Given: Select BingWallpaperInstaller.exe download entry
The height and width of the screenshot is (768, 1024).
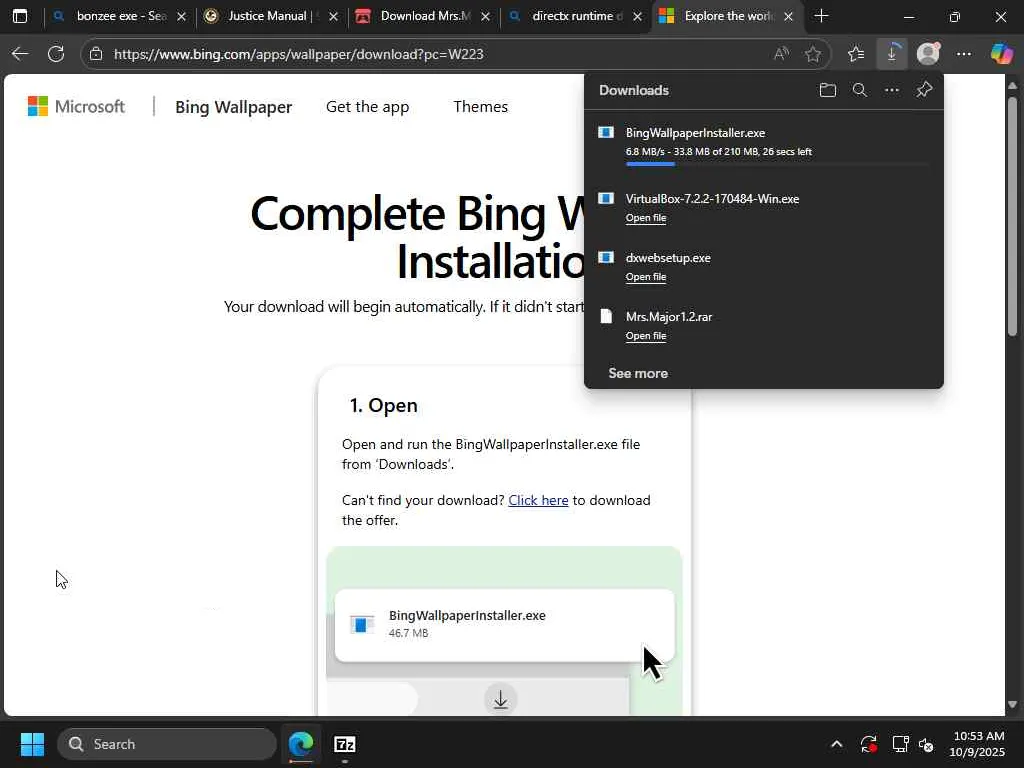Looking at the screenshot, I should 763,144.
